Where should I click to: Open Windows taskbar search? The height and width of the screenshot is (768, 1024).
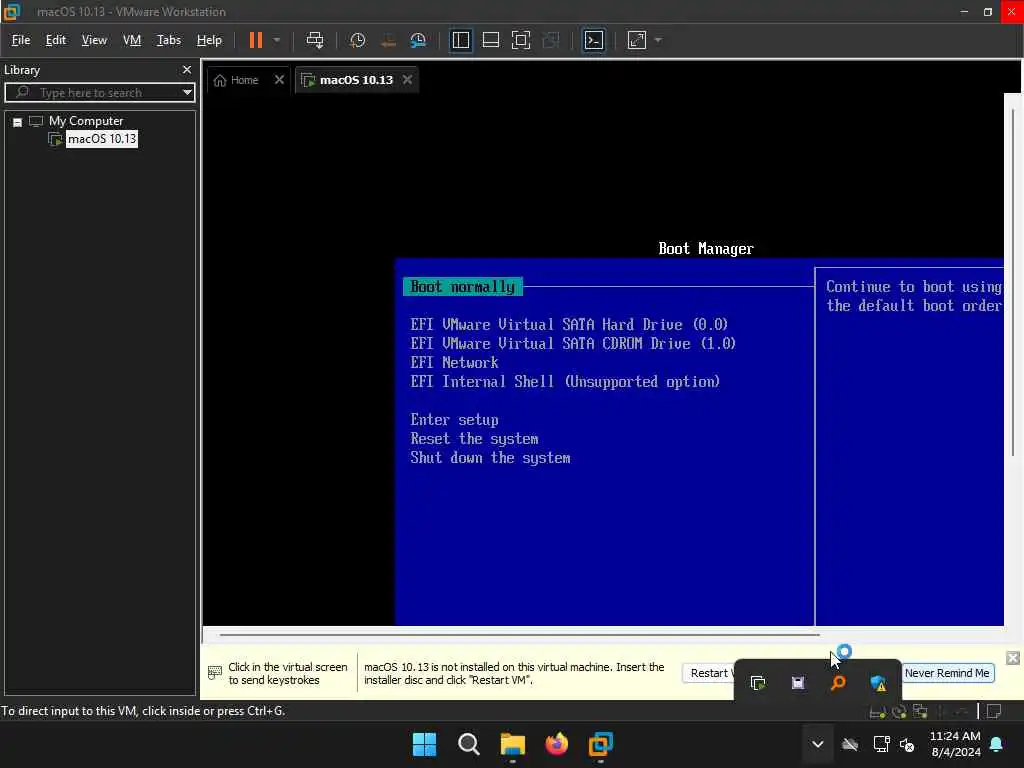468,744
